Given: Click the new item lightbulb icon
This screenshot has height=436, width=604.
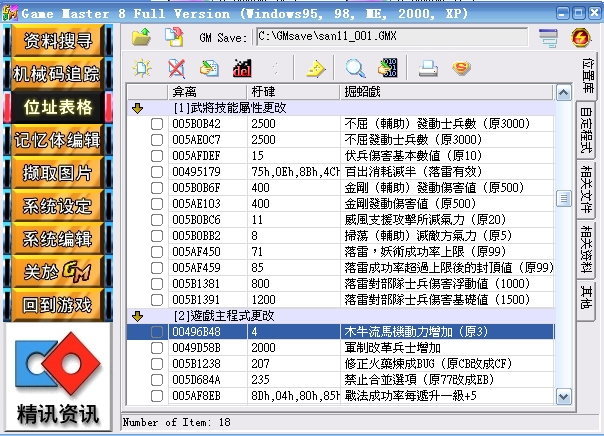Looking at the screenshot, I should click(x=142, y=68).
